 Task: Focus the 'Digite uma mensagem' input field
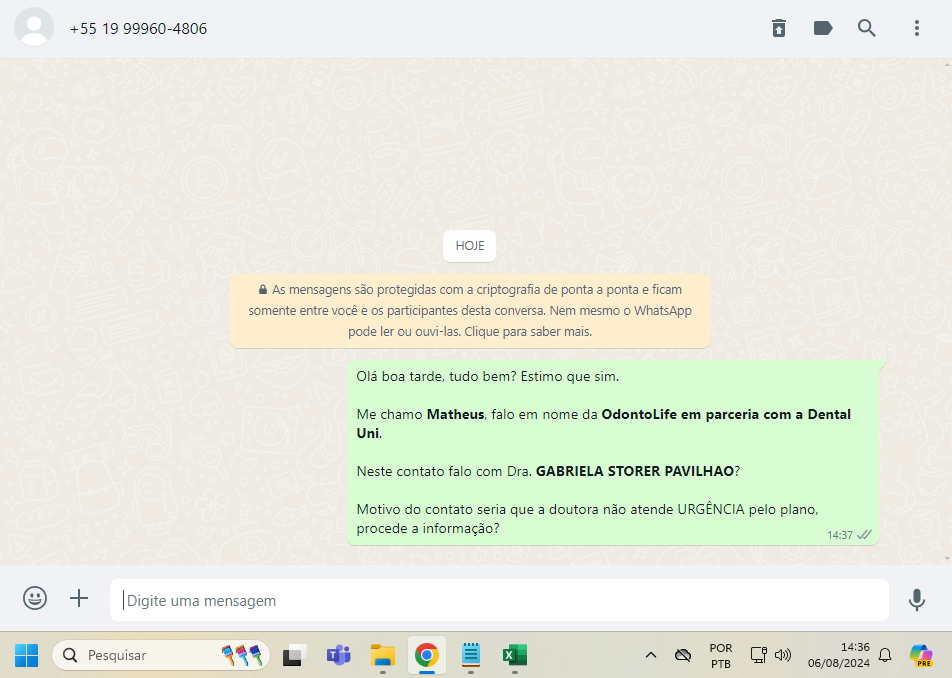click(x=499, y=600)
